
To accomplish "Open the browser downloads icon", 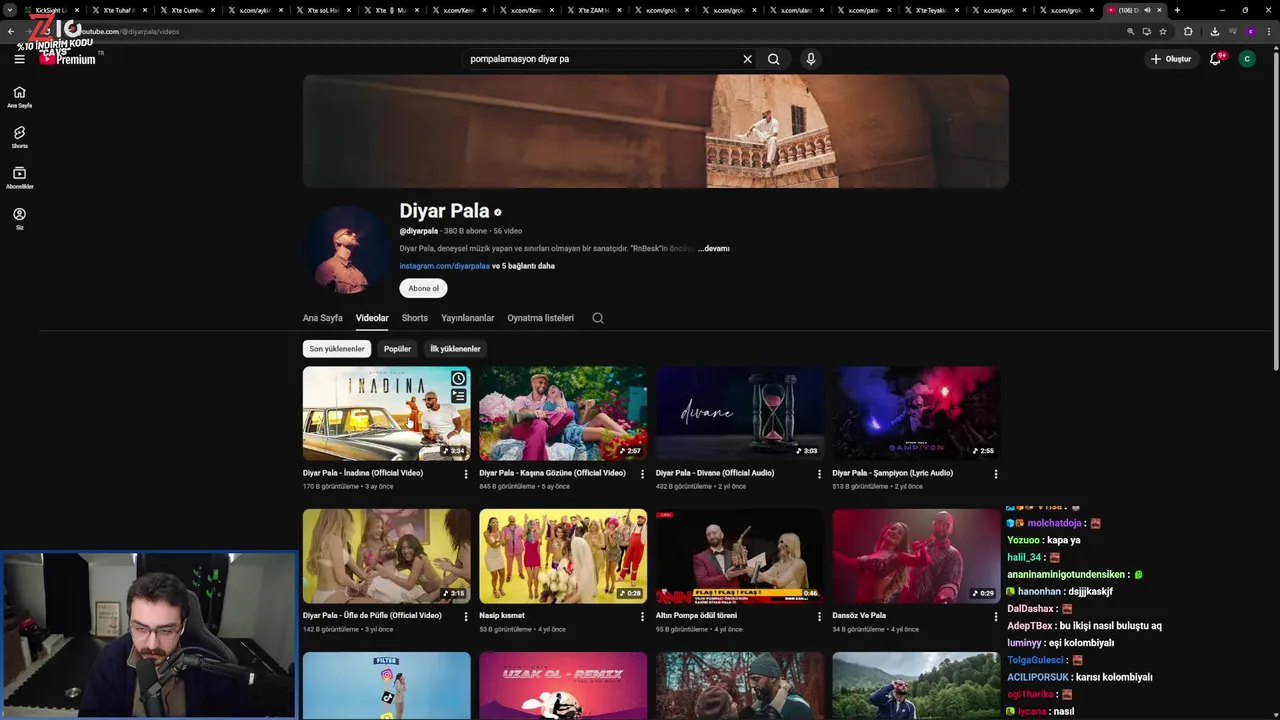I will pyautogui.click(x=1214, y=31).
